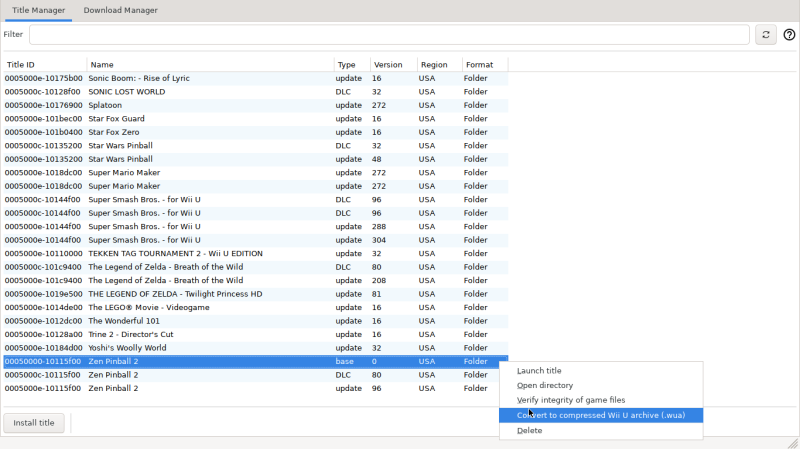Screen dimensions: 800x449
Task: Click the refresh title list icon
Action: [x=765, y=35]
